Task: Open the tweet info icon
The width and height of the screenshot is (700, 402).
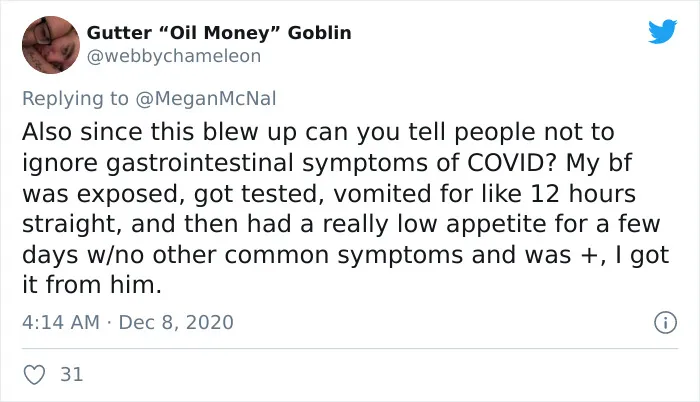Action: point(665,322)
